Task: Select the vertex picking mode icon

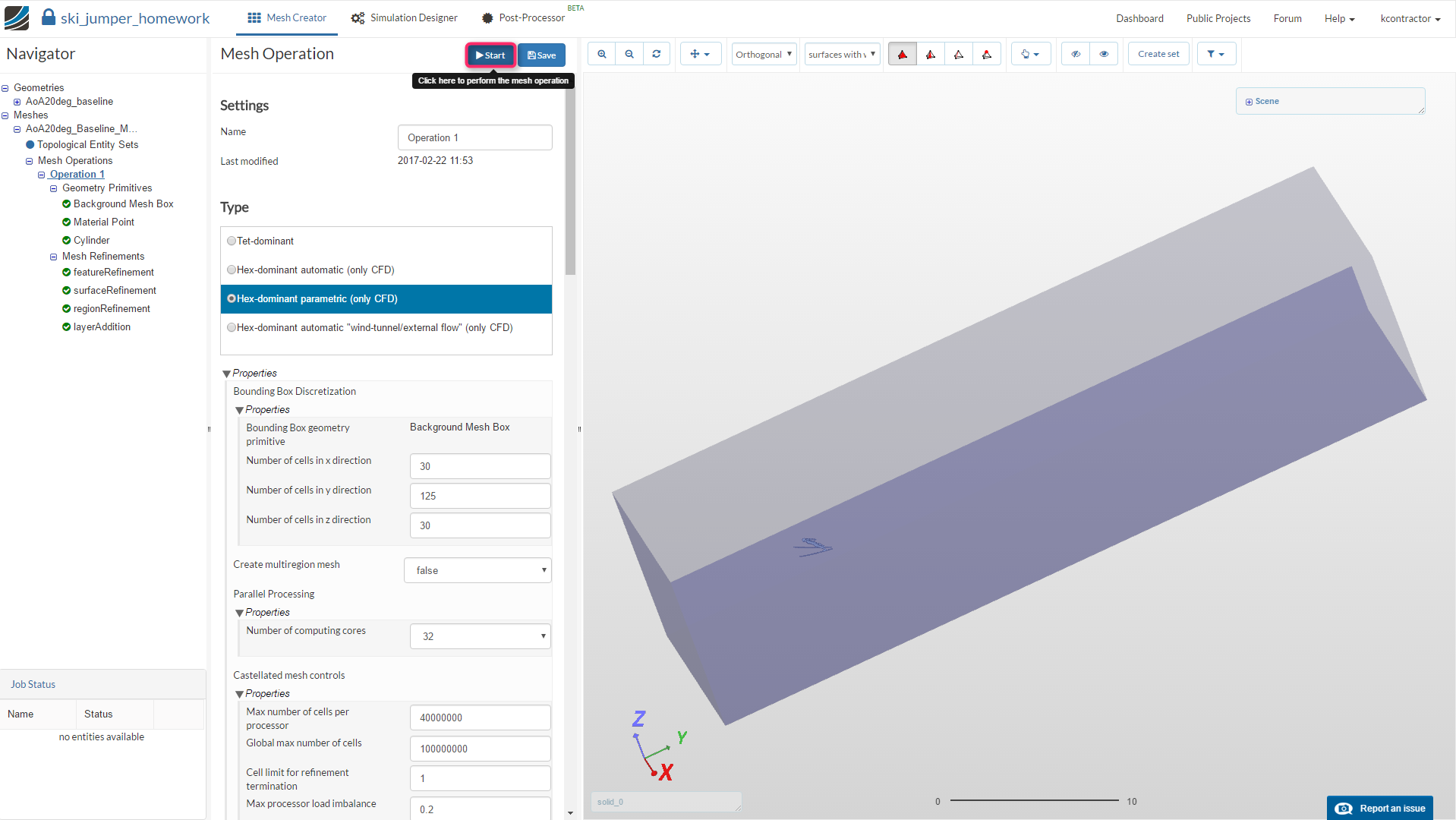Action: (986, 54)
